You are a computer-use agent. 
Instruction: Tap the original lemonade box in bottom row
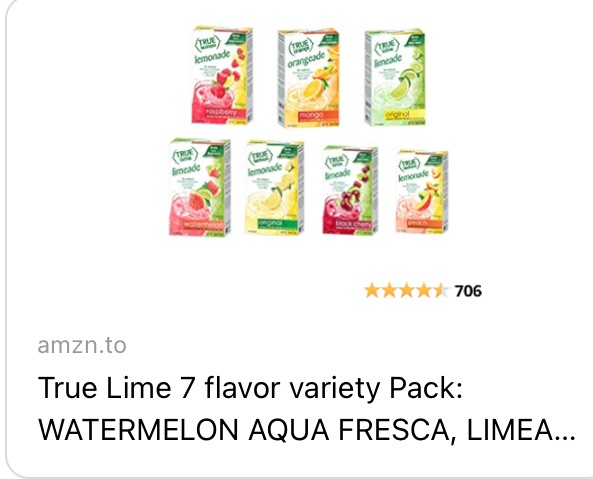274,188
